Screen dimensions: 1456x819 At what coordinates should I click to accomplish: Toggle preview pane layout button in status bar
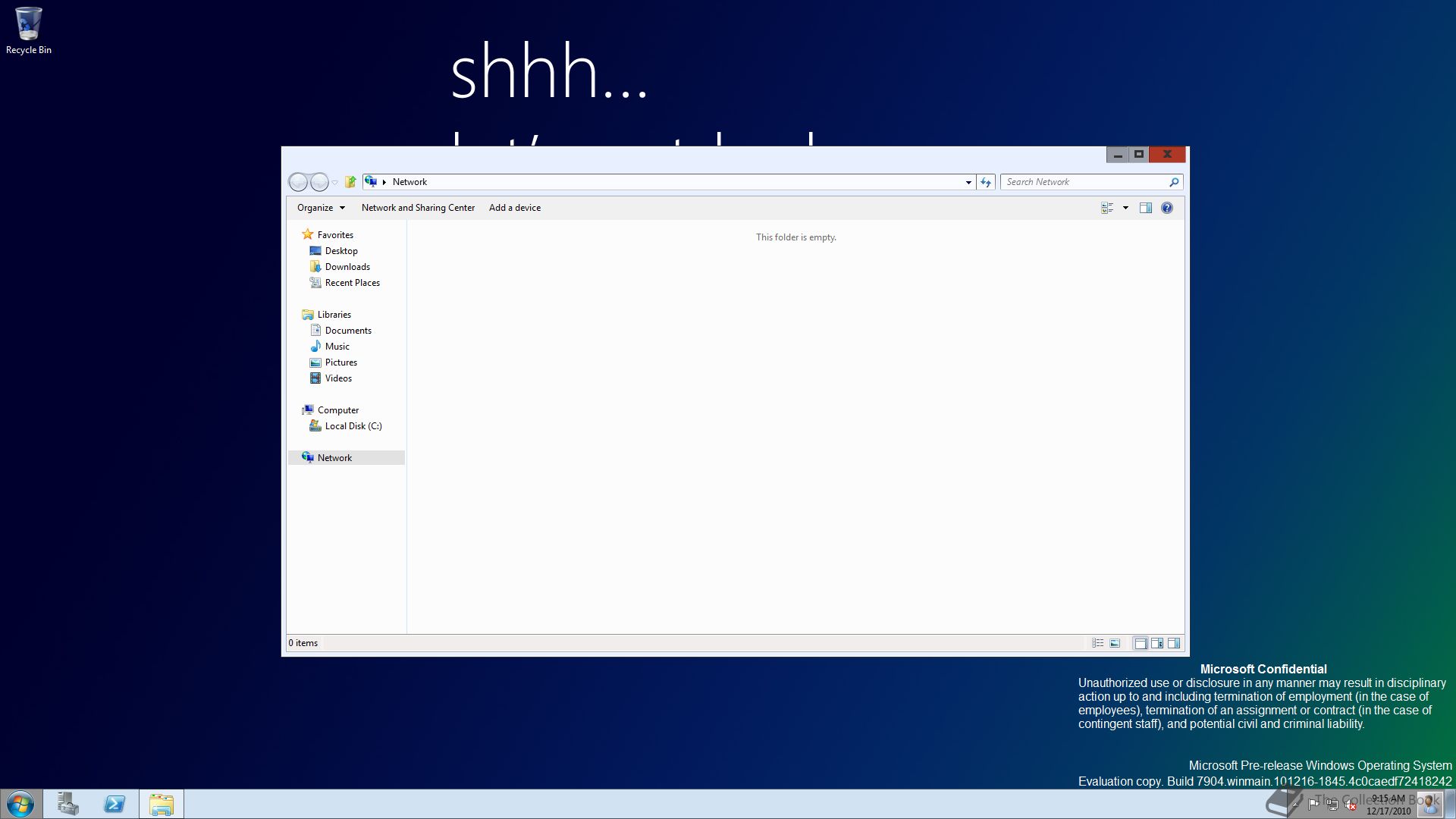[x=1174, y=643]
